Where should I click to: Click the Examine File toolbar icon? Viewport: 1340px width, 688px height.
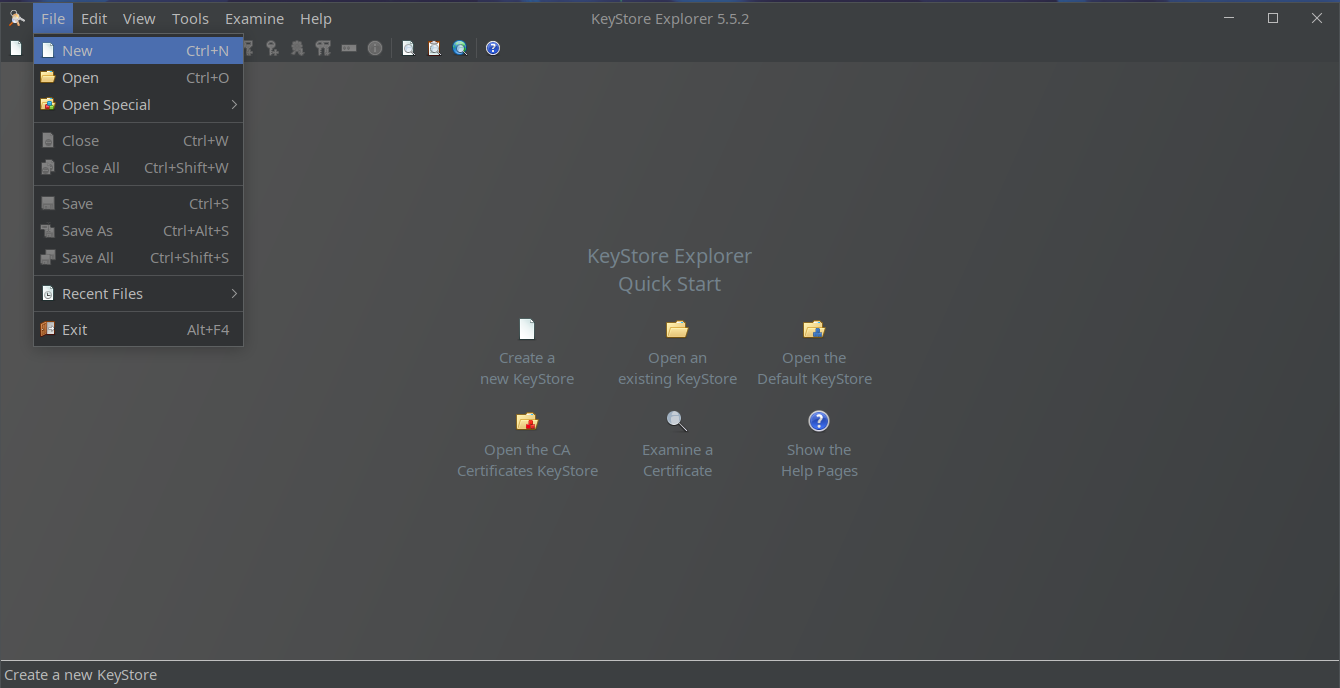(x=408, y=48)
